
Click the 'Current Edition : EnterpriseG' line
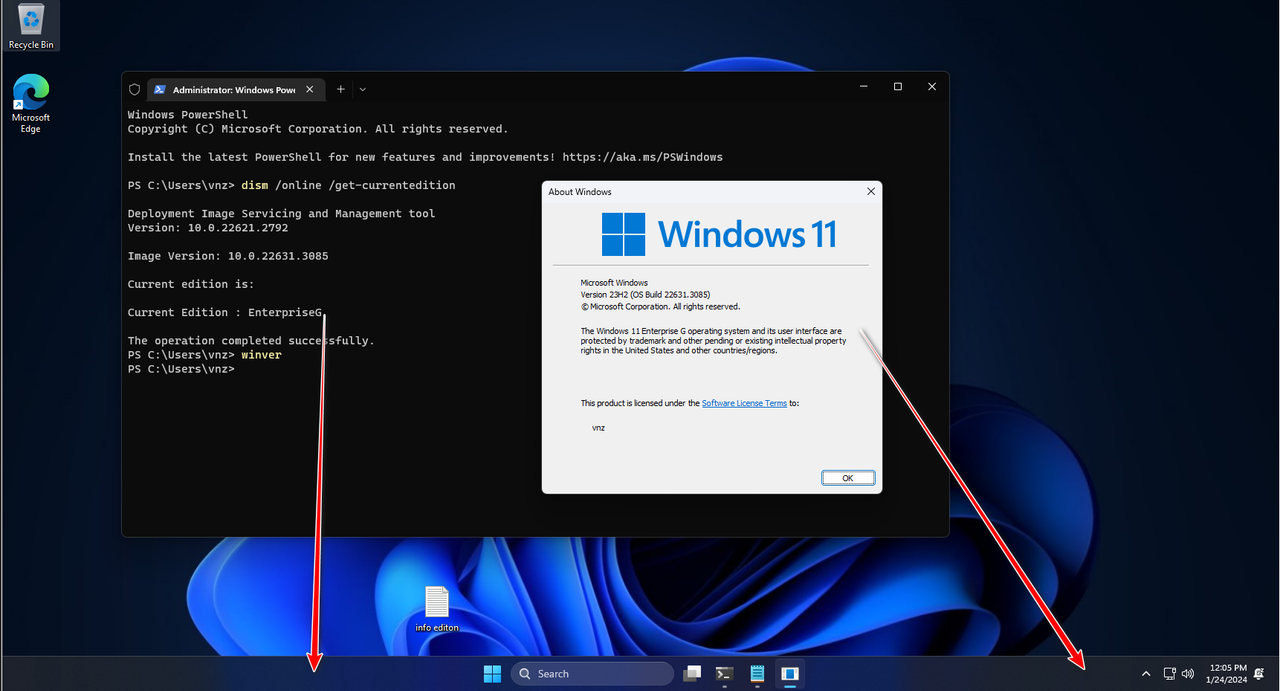pos(225,313)
